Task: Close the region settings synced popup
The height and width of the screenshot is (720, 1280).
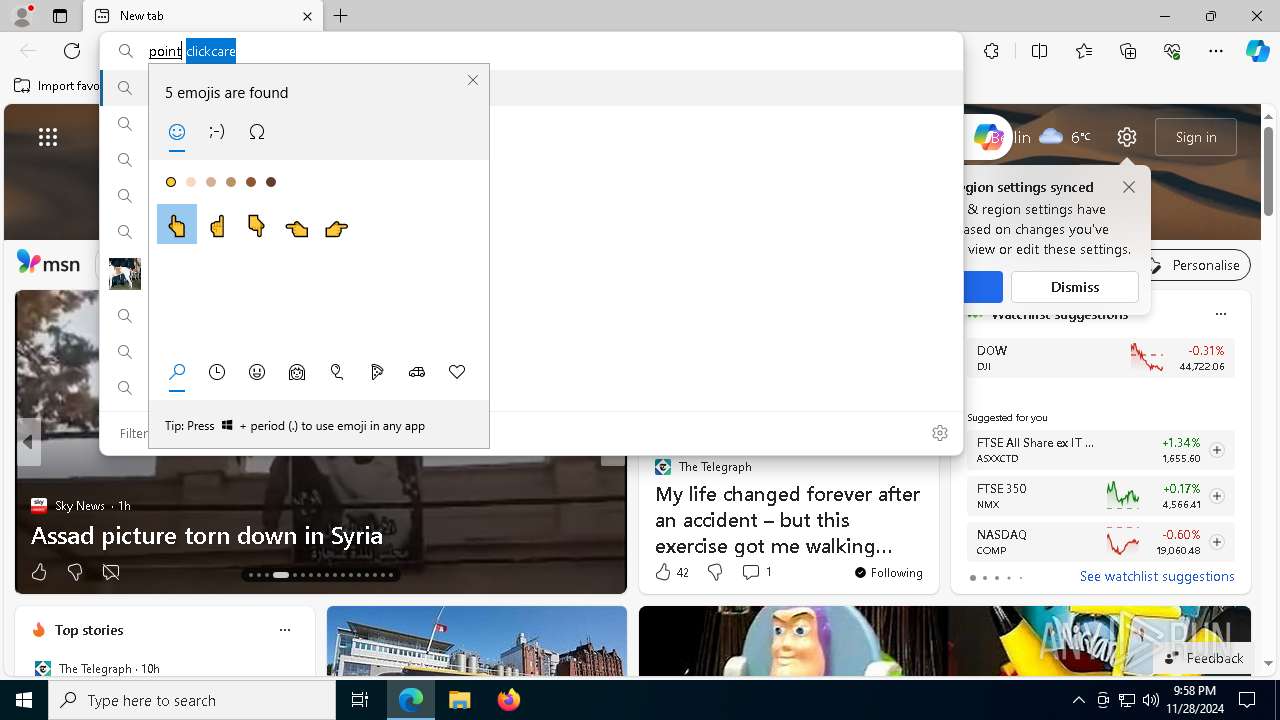Action: [1129, 187]
